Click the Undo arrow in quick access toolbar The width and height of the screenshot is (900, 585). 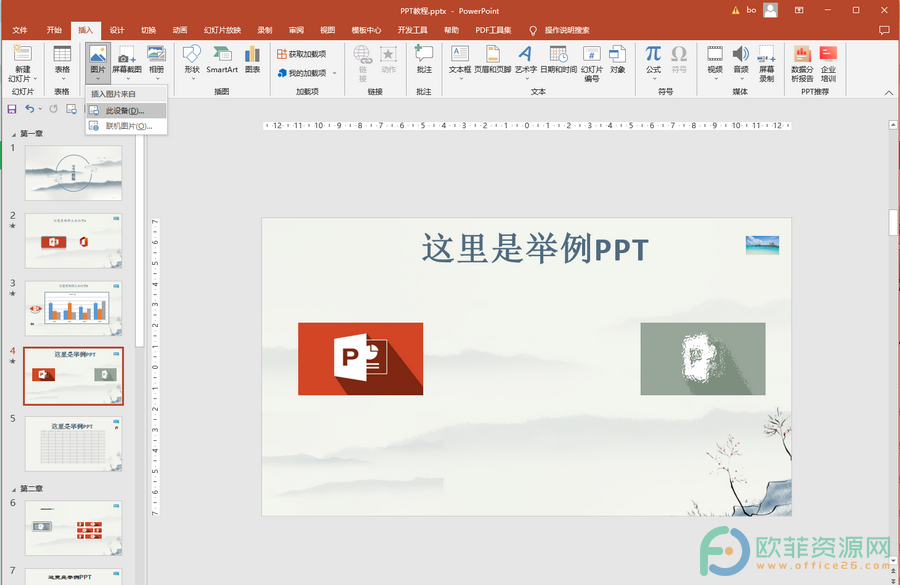pyautogui.click(x=29, y=109)
